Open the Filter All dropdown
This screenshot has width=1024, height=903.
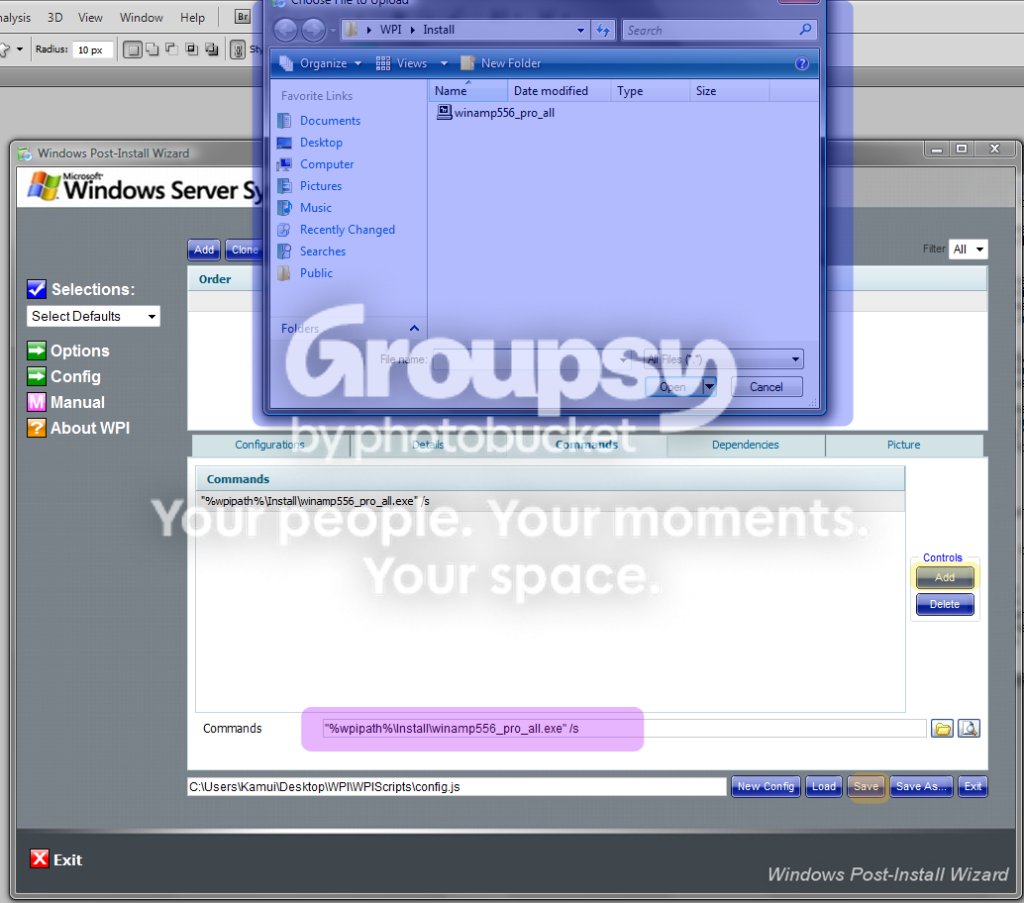[x=968, y=249]
